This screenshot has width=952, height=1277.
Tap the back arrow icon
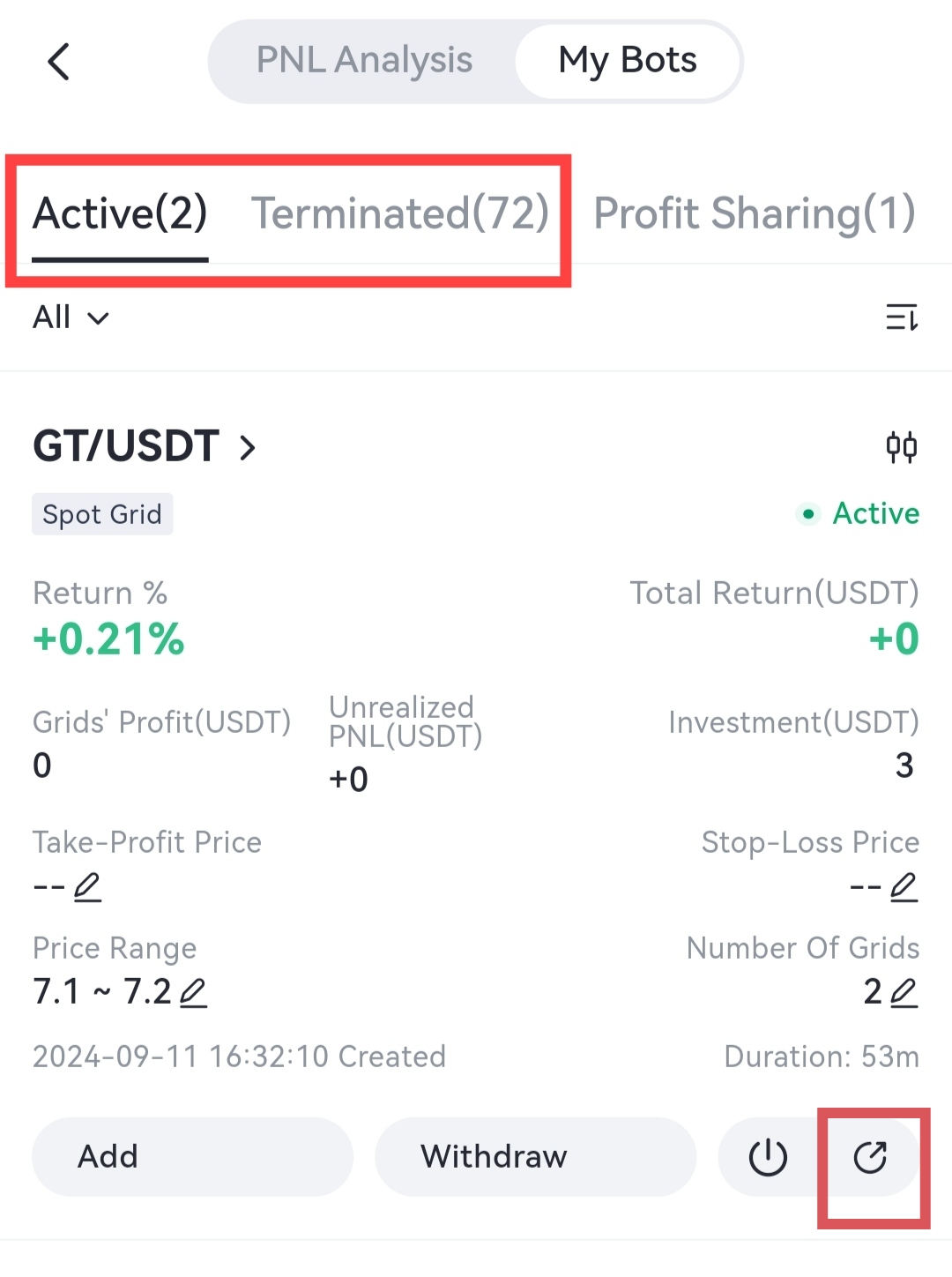coord(59,62)
